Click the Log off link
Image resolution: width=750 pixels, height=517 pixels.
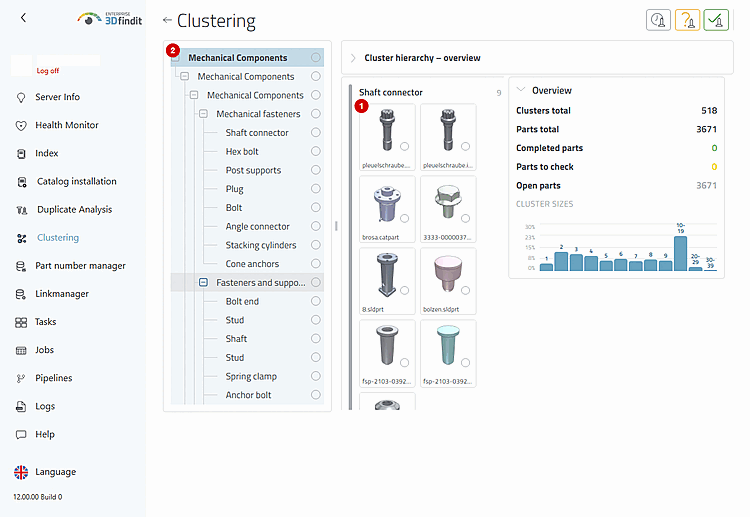[48, 71]
